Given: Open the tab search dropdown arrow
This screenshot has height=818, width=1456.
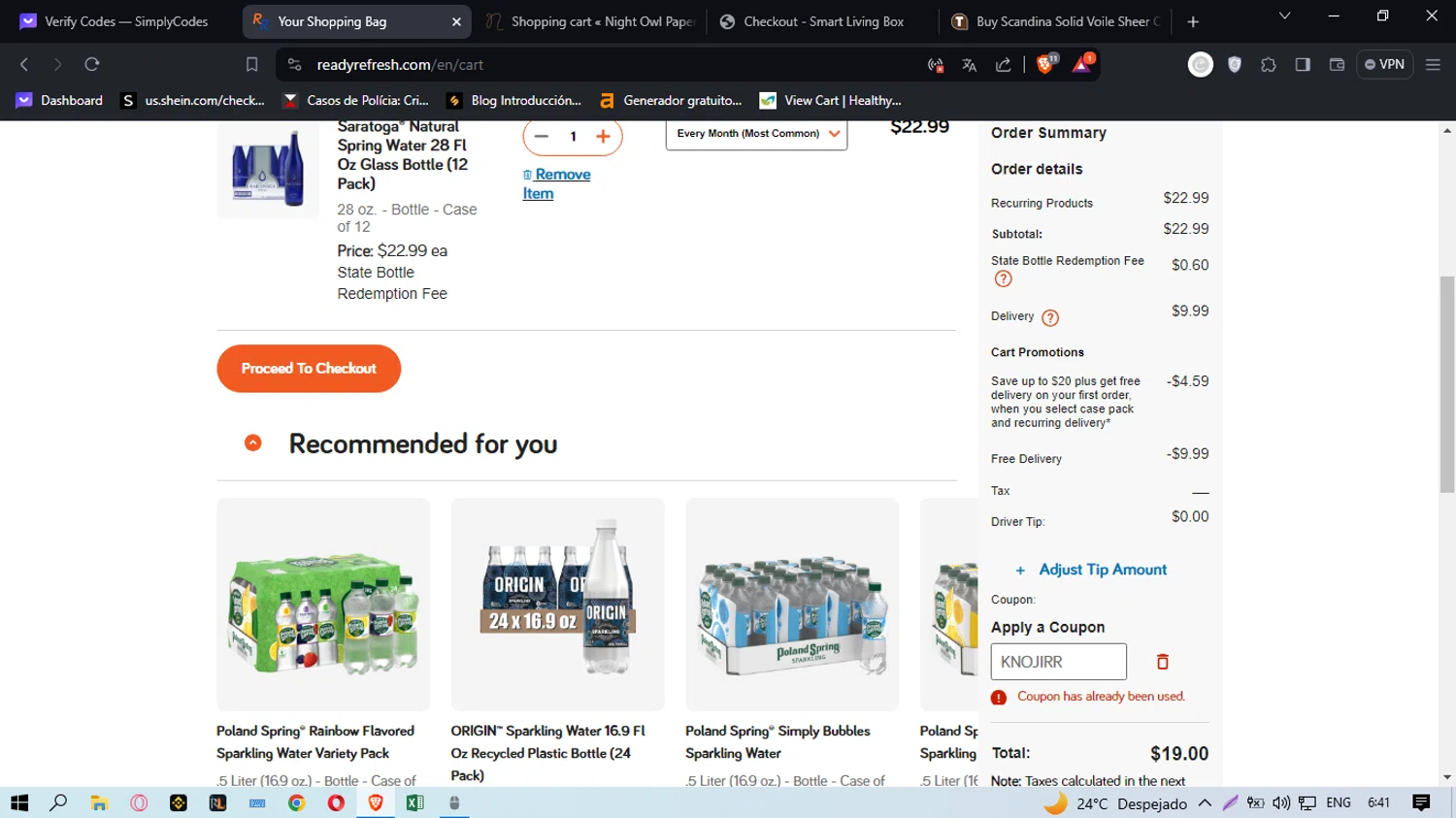Looking at the screenshot, I should 1284,16.
